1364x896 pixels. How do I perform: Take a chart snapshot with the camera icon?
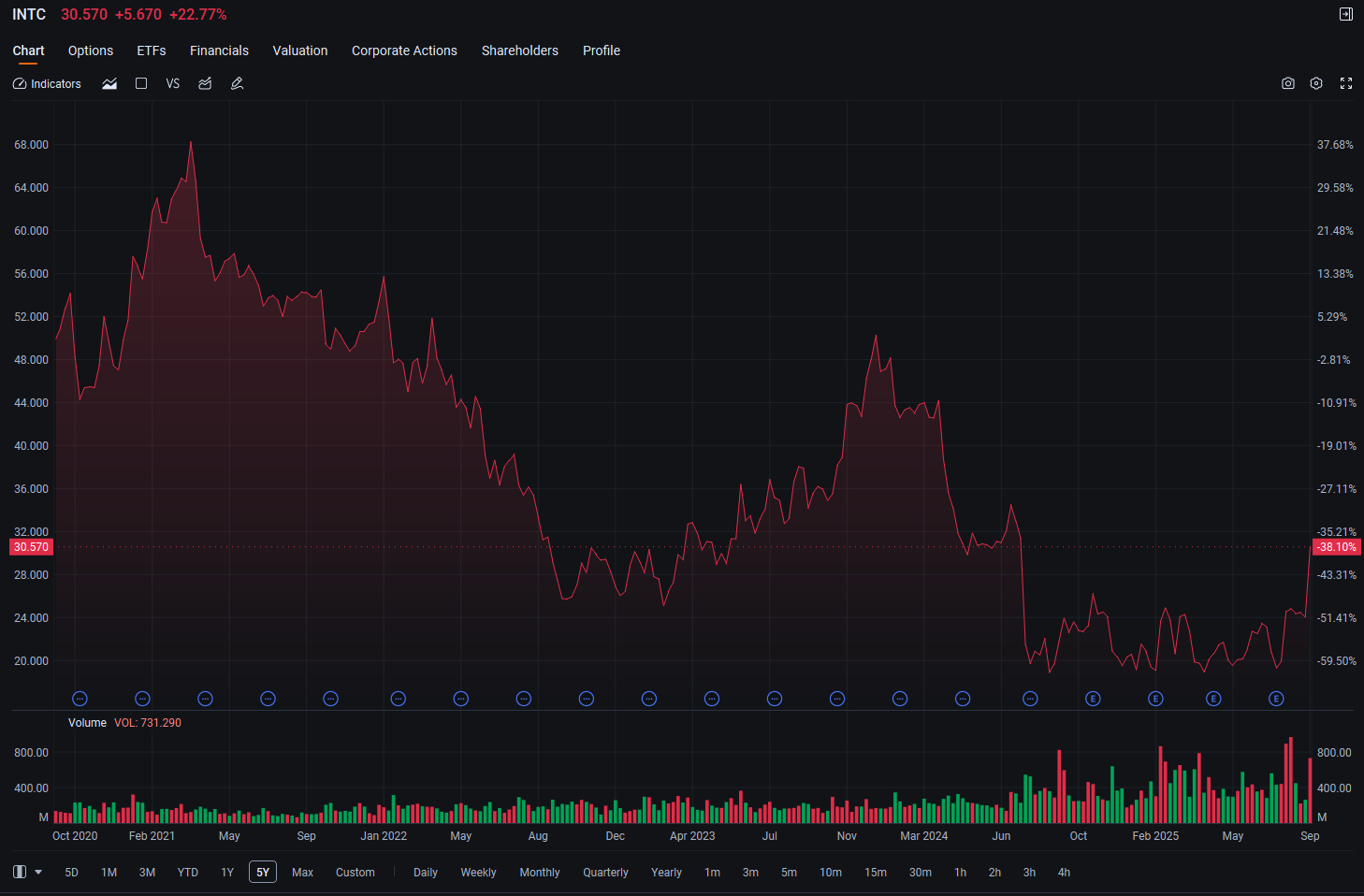[1288, 83]
